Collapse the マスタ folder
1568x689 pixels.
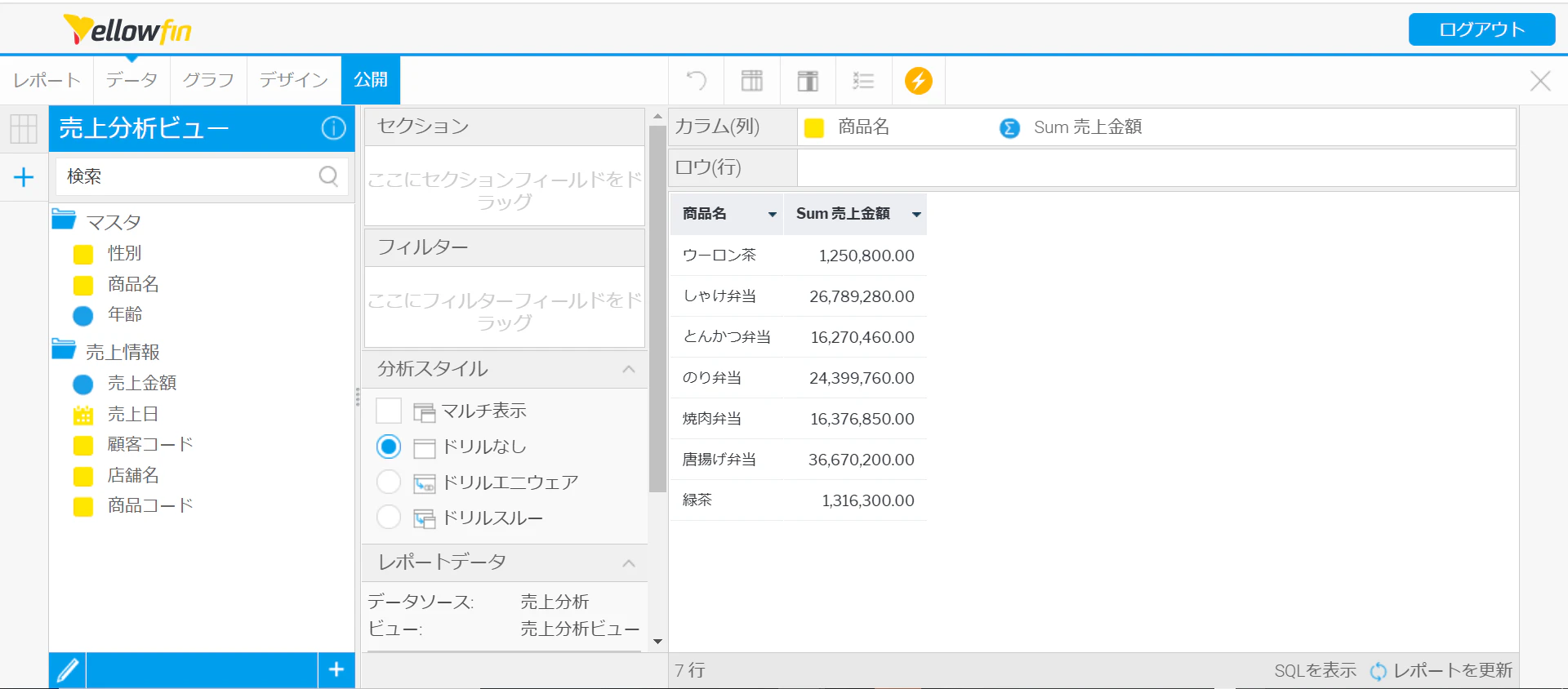pyautogui.click(x=64, y=219)
